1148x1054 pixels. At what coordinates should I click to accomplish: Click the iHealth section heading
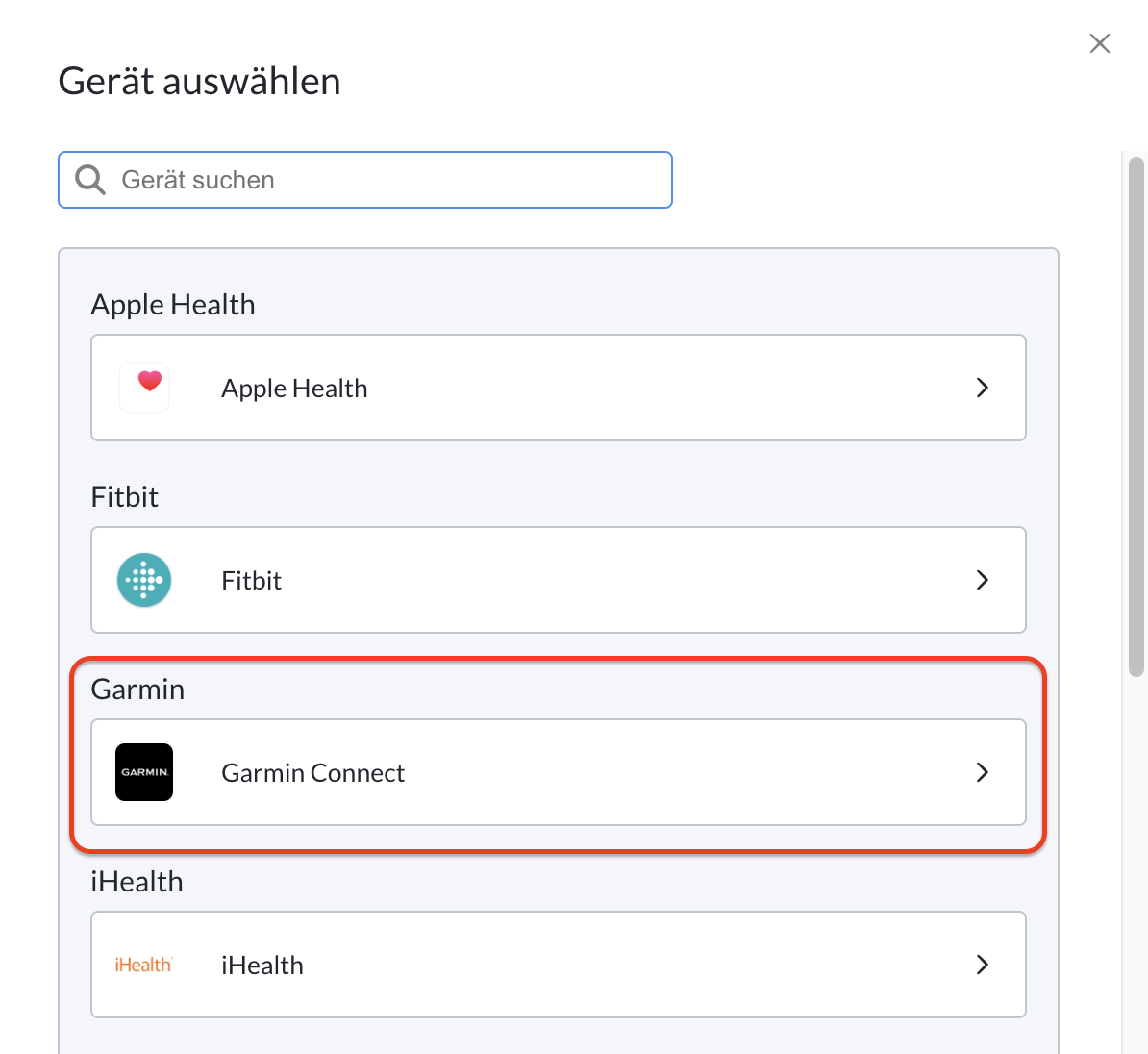pyautogui.click(x=137, y=881)
